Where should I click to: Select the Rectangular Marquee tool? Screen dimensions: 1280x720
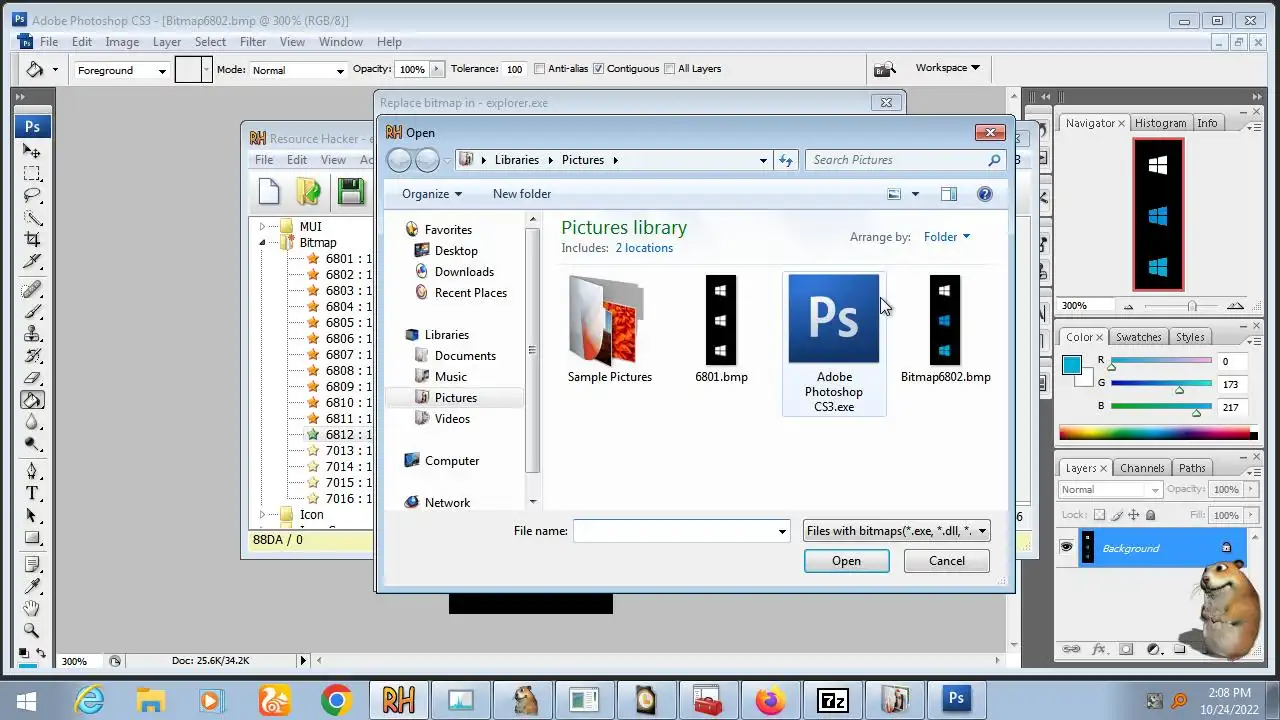[x=32, y=174]
